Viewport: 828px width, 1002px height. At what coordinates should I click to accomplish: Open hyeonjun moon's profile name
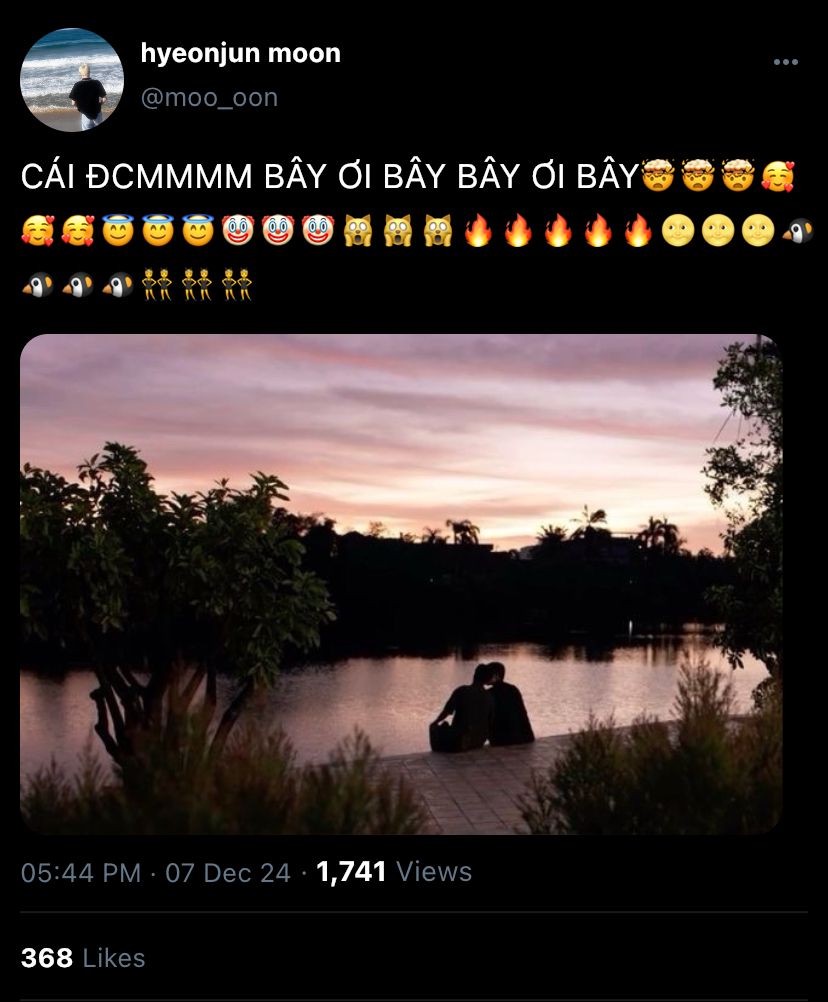coord(240,53)
